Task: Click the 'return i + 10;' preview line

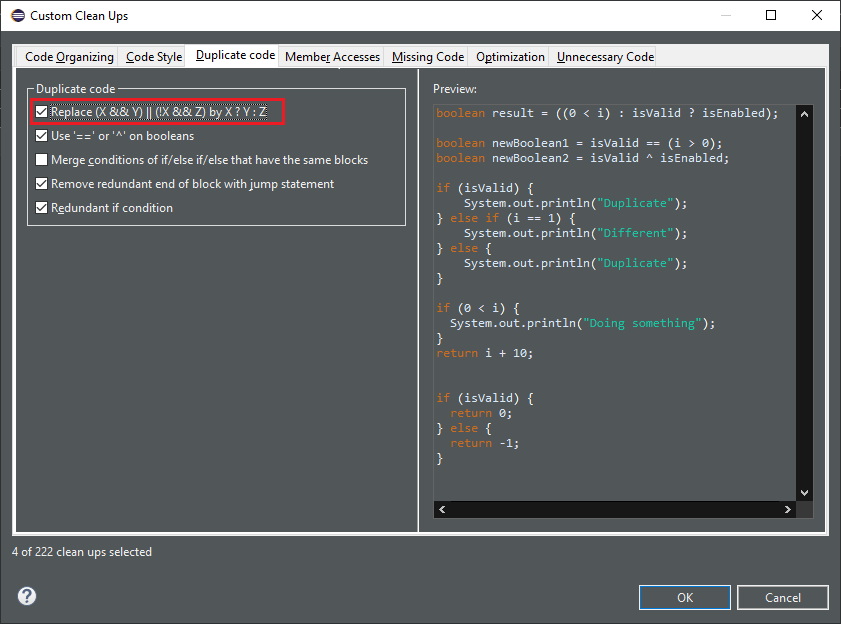Action: (485, 353)
